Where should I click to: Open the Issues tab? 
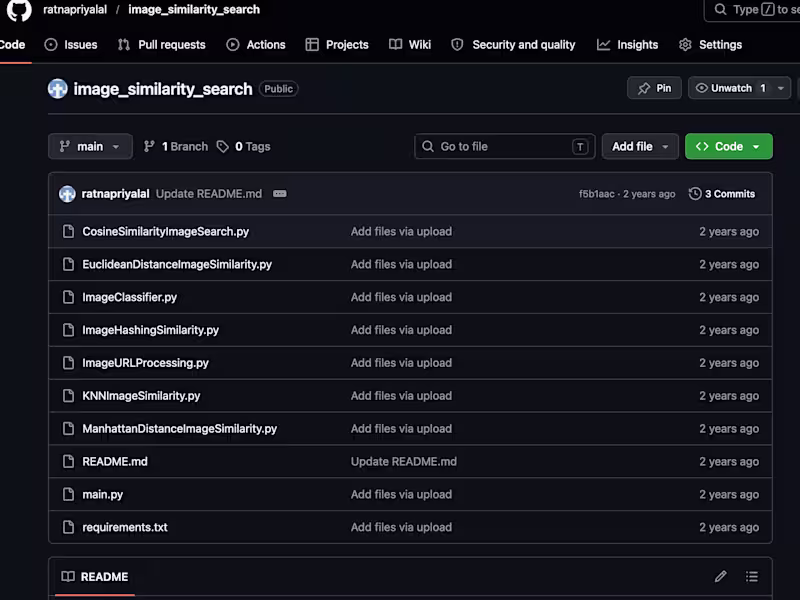click(x=71, y=45)
